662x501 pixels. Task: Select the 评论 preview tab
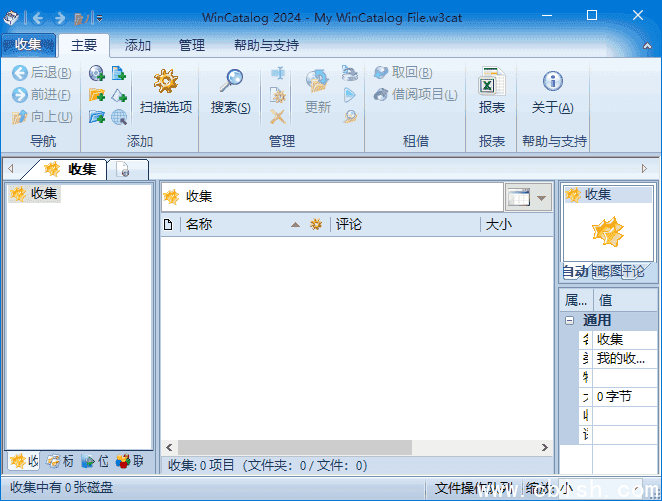point(632,271)
